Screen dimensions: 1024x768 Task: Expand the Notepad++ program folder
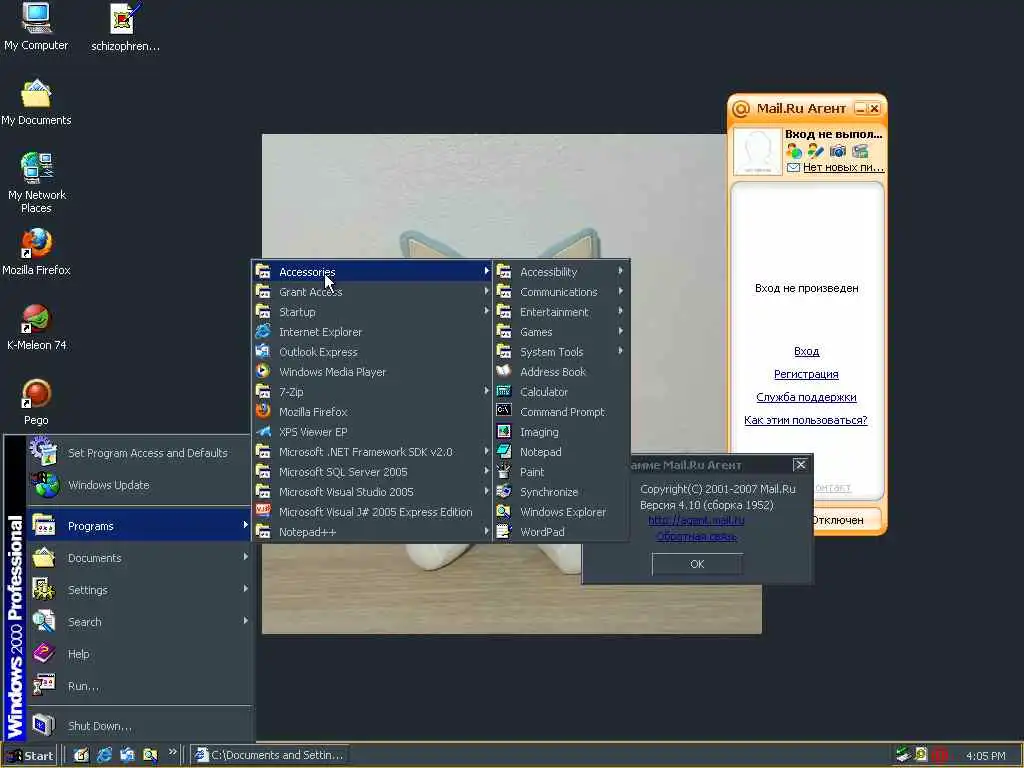372,532
